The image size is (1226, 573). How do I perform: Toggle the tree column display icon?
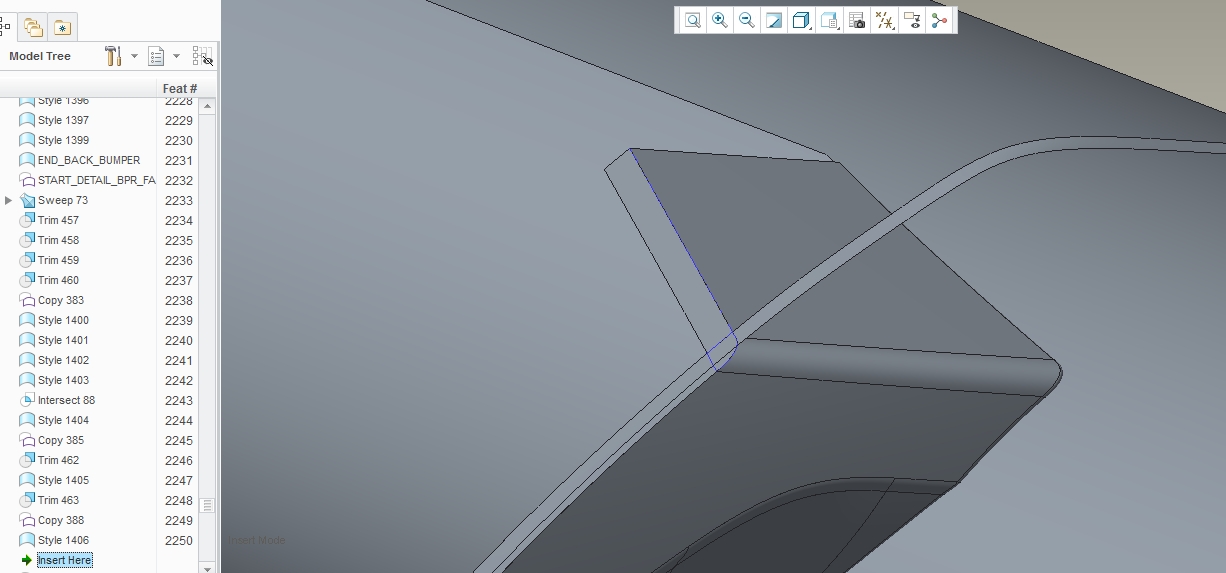point(202,56)
